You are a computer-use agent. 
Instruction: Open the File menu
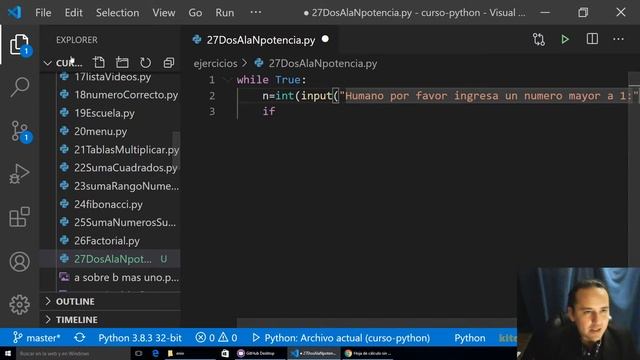click(43, 13)
